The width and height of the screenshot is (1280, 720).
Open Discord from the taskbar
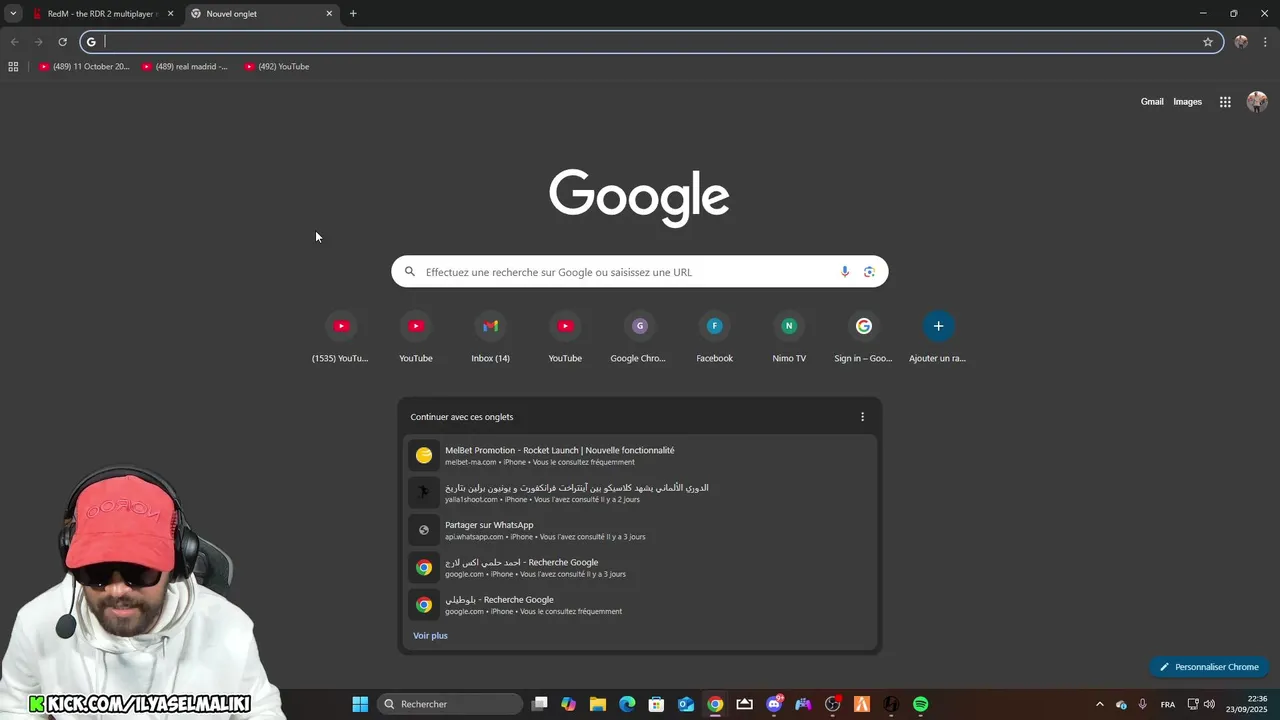tap(774, 704)
